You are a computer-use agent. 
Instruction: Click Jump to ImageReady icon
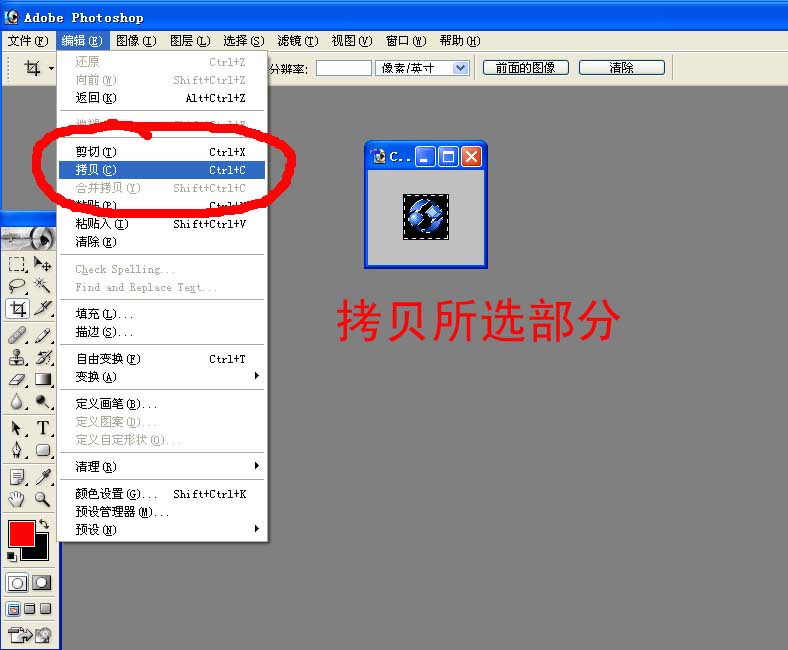(29, 635)
